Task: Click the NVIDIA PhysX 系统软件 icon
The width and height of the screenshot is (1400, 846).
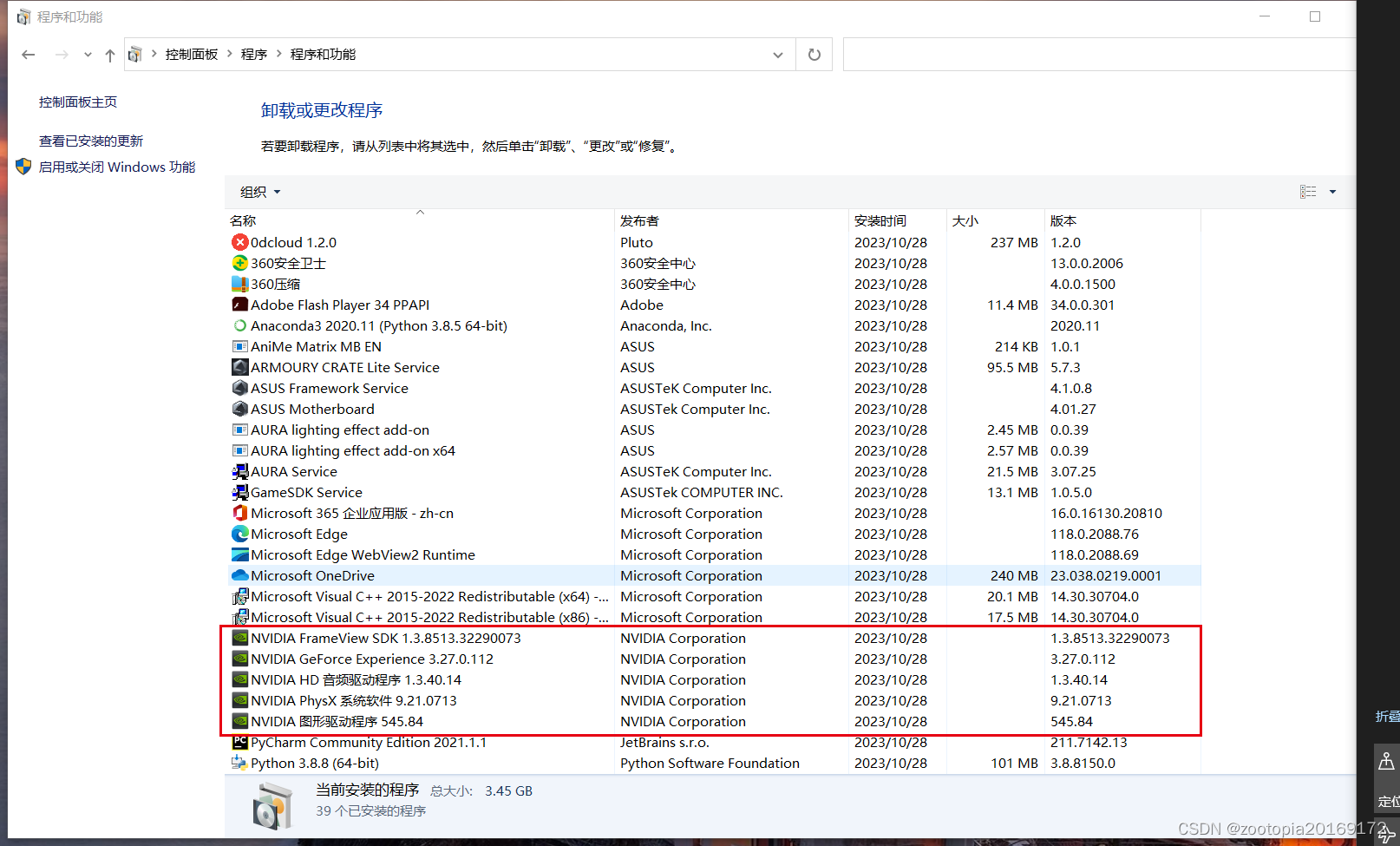Action: point(240,700)
